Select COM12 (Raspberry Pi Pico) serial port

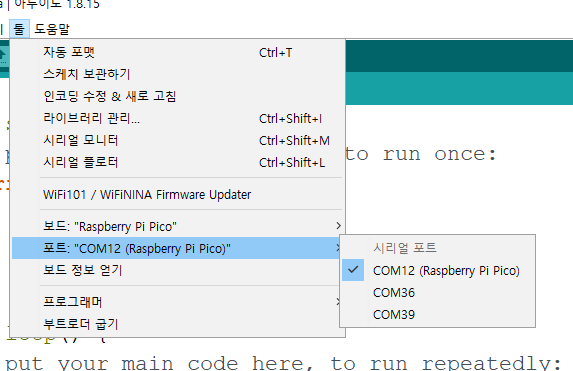pyautogui.click(x=437, y=270)
